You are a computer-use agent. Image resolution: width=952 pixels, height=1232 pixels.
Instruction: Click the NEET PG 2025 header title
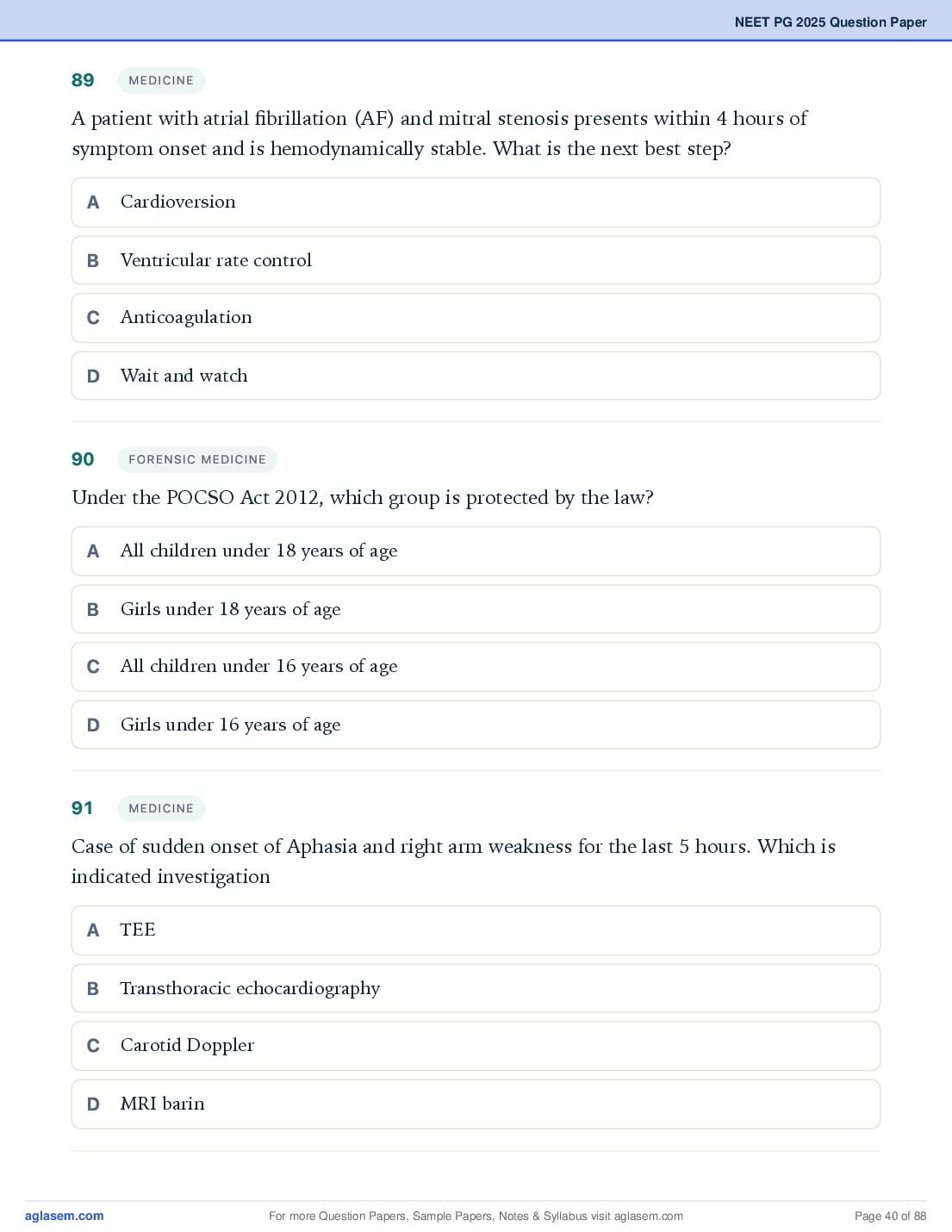click(x=831, y=22)
